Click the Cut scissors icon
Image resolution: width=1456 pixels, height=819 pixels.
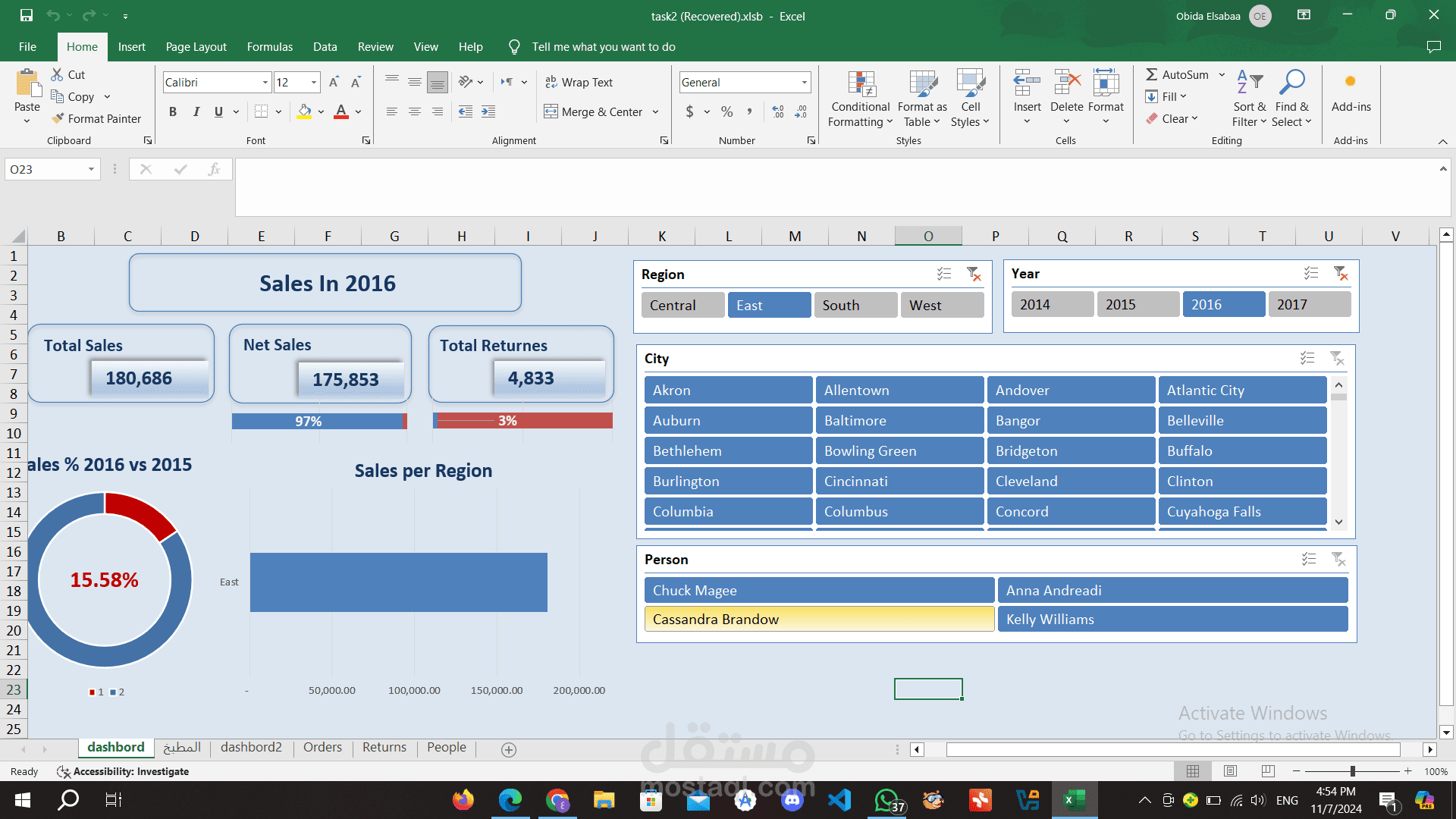[57, 74]
